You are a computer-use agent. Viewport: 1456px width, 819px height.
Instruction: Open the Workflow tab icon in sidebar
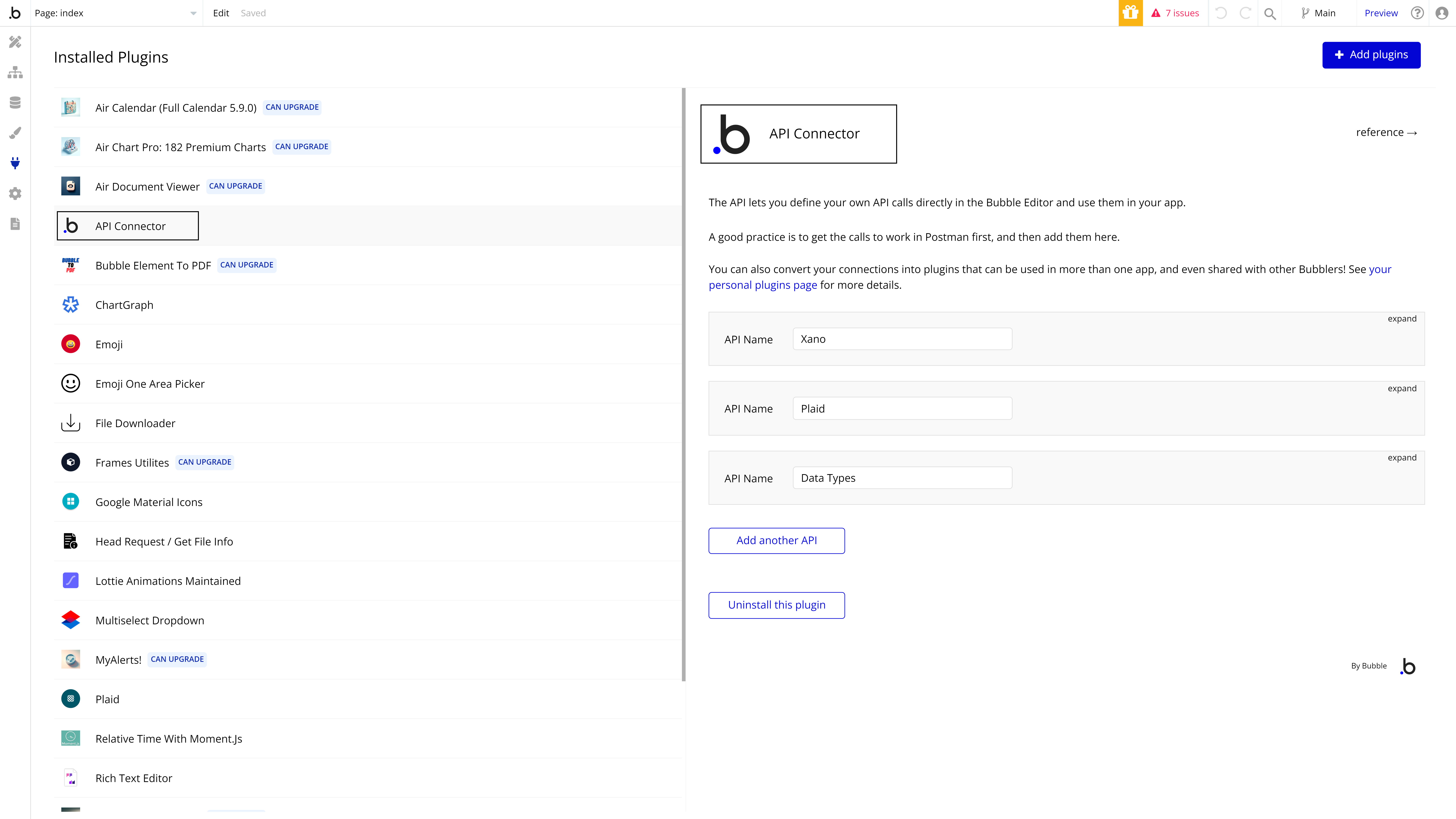click(15, 72)
